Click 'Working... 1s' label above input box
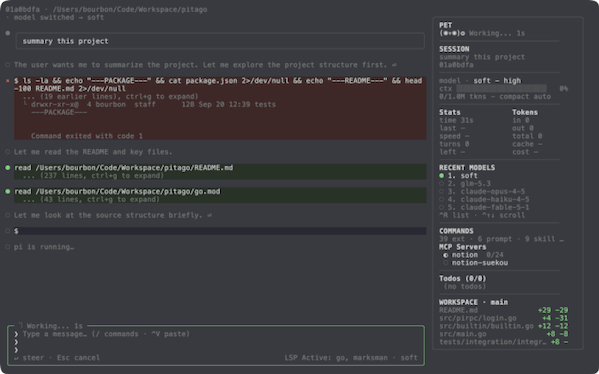Viewport: 599px width, 374px height. (x=55, y=326)
